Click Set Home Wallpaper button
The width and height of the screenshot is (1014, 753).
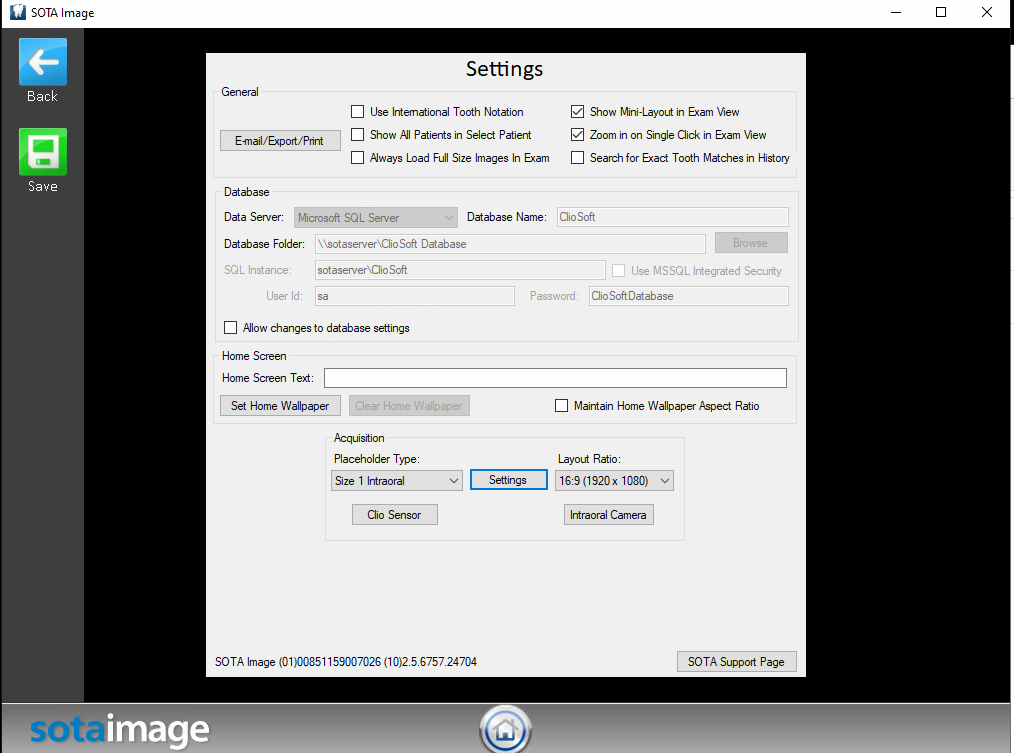(x=280, y=406)
